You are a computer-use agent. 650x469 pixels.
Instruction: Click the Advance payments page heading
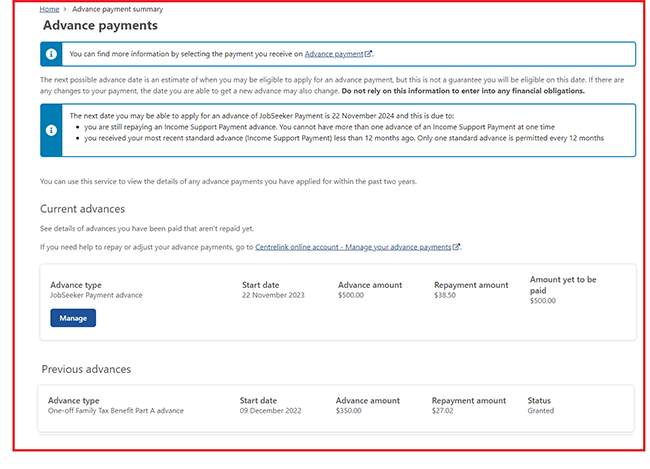tap(99, 25)
